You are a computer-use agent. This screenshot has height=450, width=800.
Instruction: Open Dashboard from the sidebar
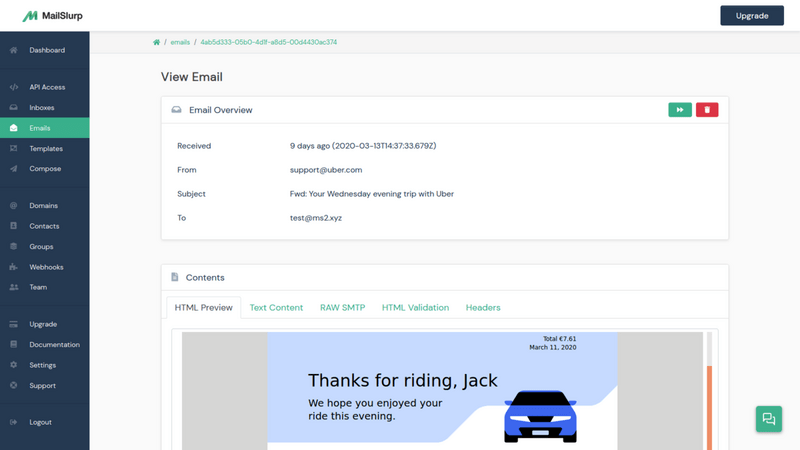46,50
